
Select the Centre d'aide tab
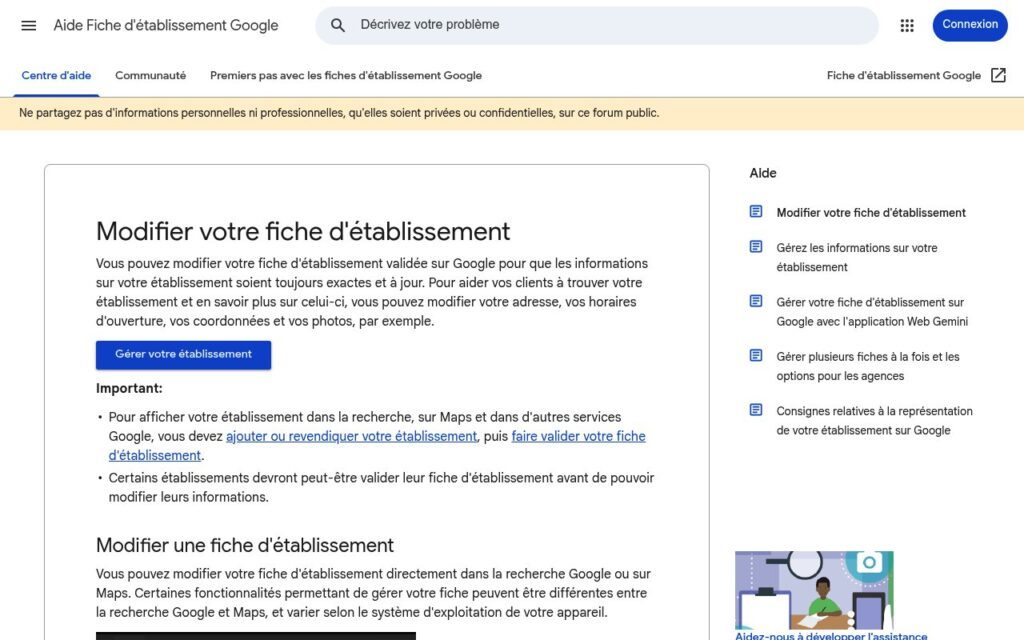[56, 76]
